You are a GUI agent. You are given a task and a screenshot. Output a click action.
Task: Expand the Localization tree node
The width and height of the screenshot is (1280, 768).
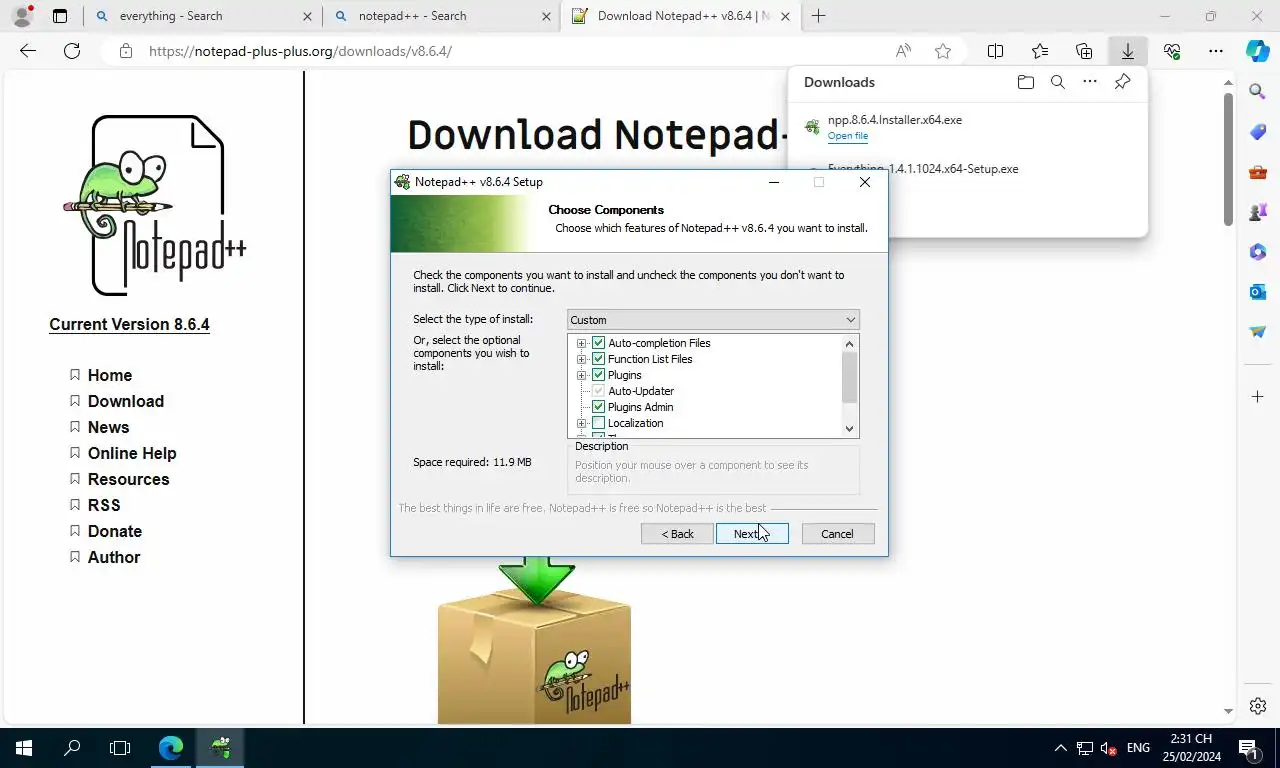pyautogui.click(x=582, y=423)
